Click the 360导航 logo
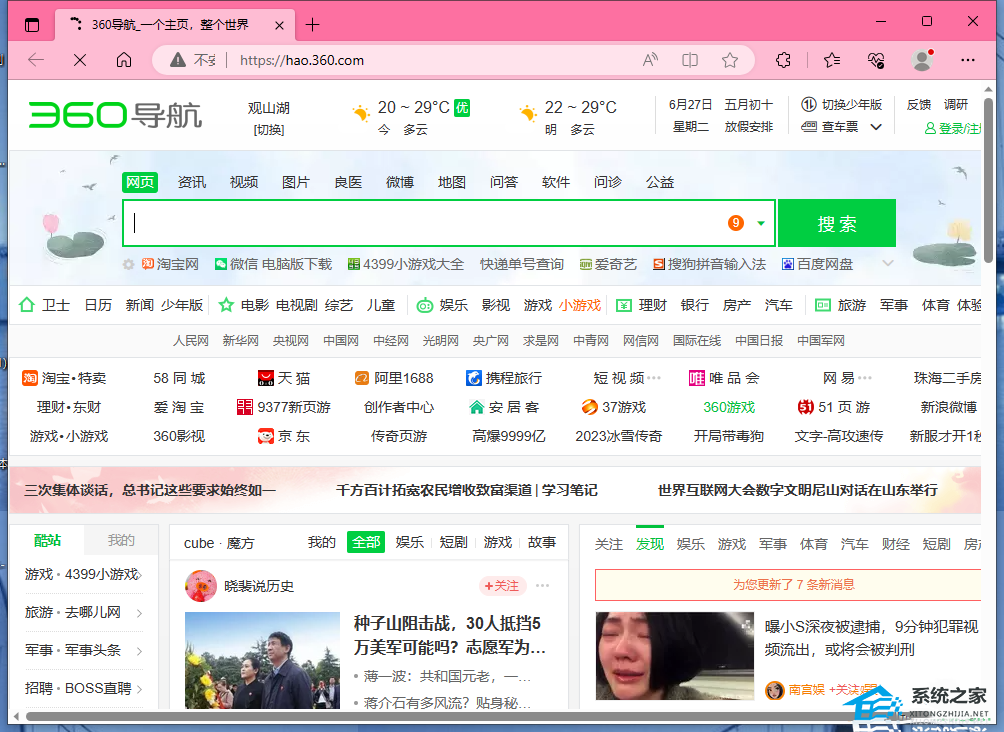 pos(115,115)
